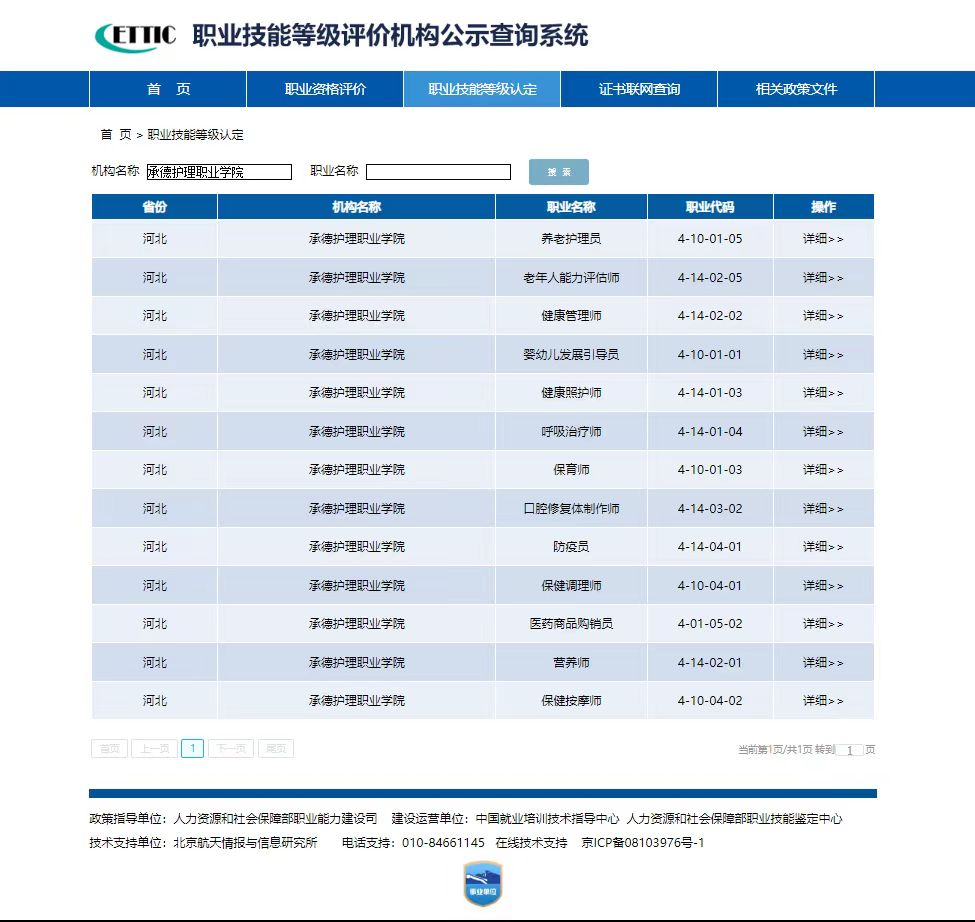Open 详细 for 呼吸治疗师 row
Viewport: 975px width, 922px height.
[823, 432]
